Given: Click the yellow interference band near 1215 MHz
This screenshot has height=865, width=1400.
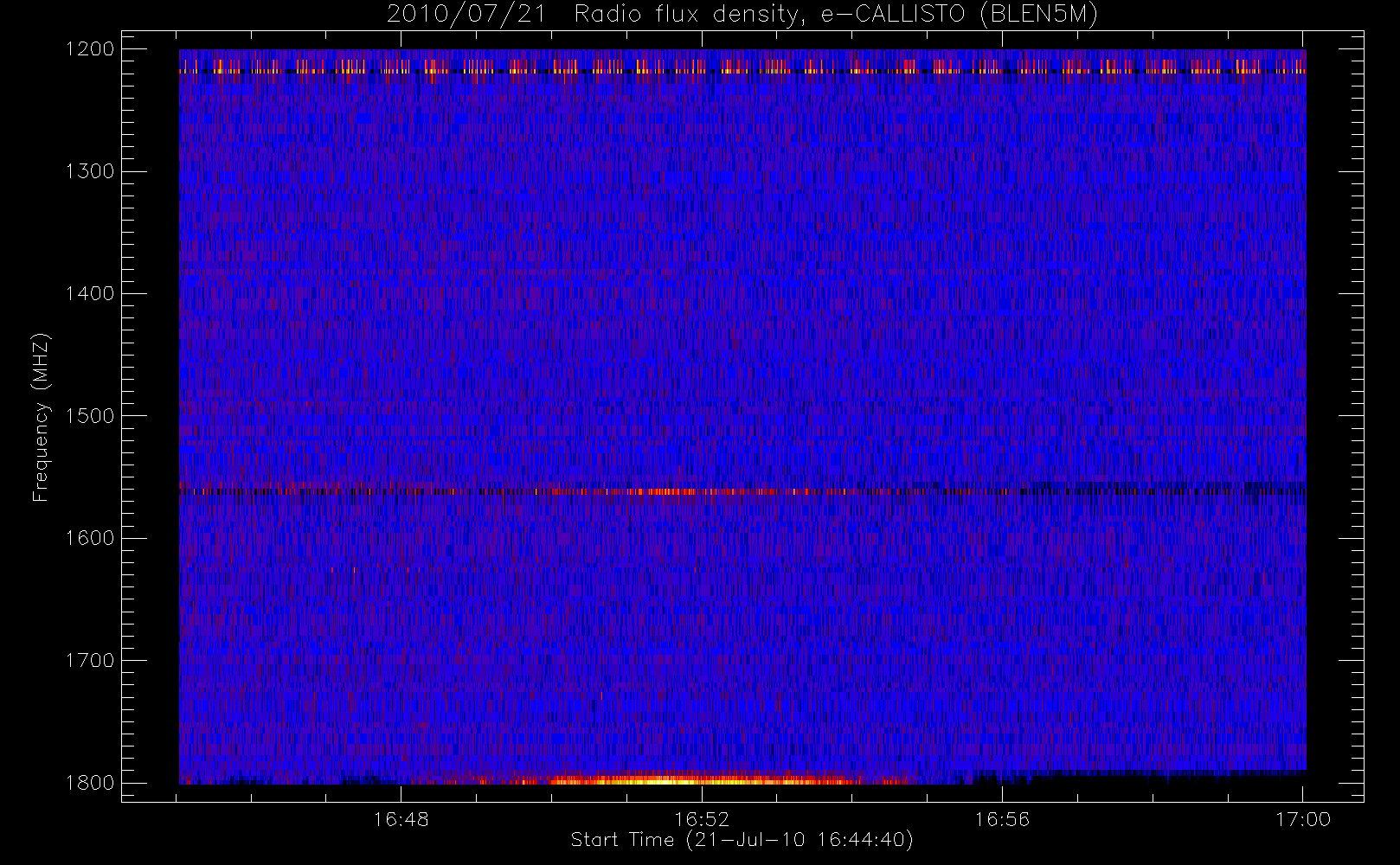Looking at the screenshot, I should [742, 68].
